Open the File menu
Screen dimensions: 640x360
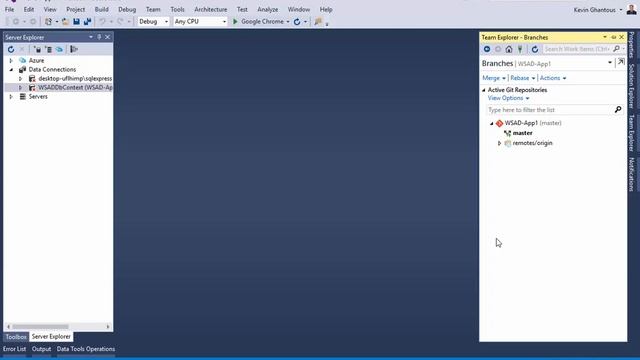(x=9, y=9)
